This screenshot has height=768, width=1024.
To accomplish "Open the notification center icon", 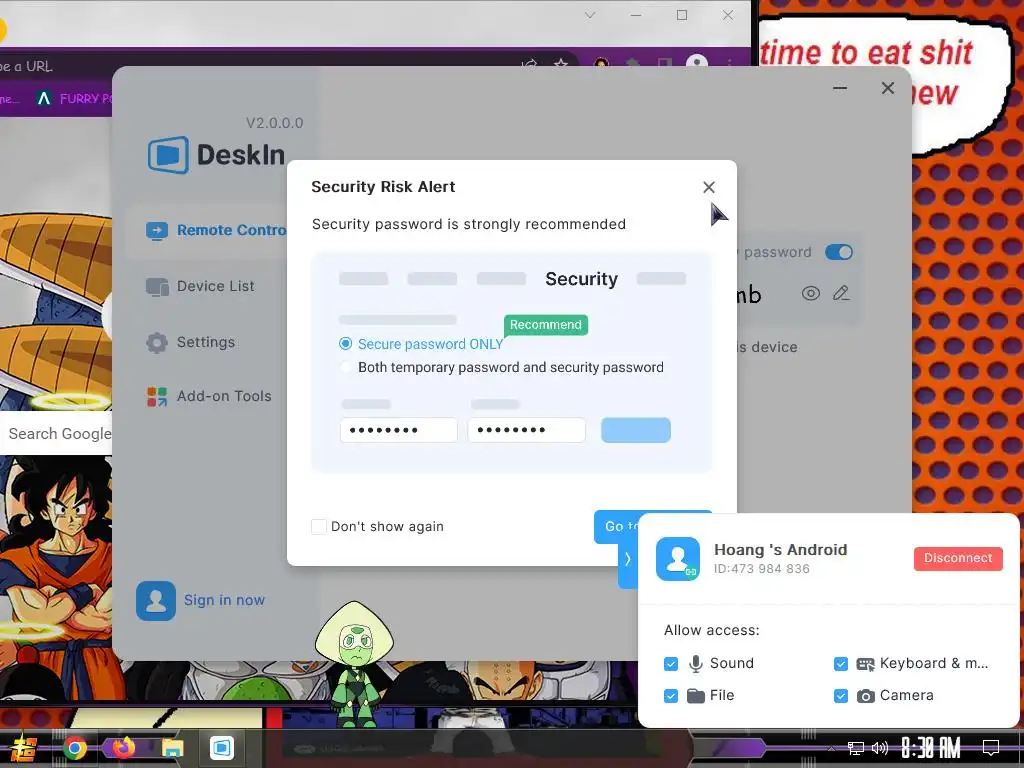I will 991,747.
